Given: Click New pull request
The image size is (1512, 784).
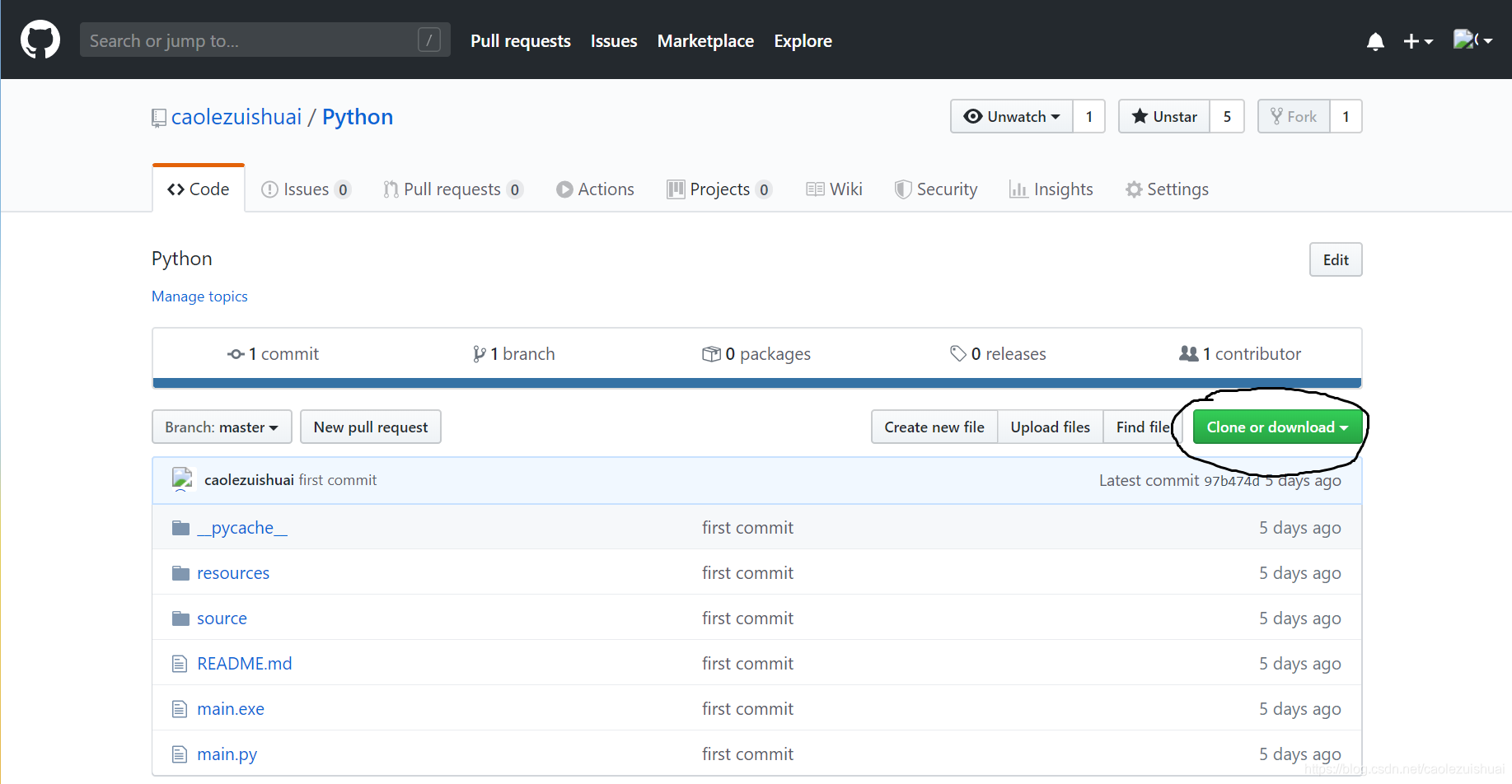Looking at the screenshot, I should coord(371,427).
